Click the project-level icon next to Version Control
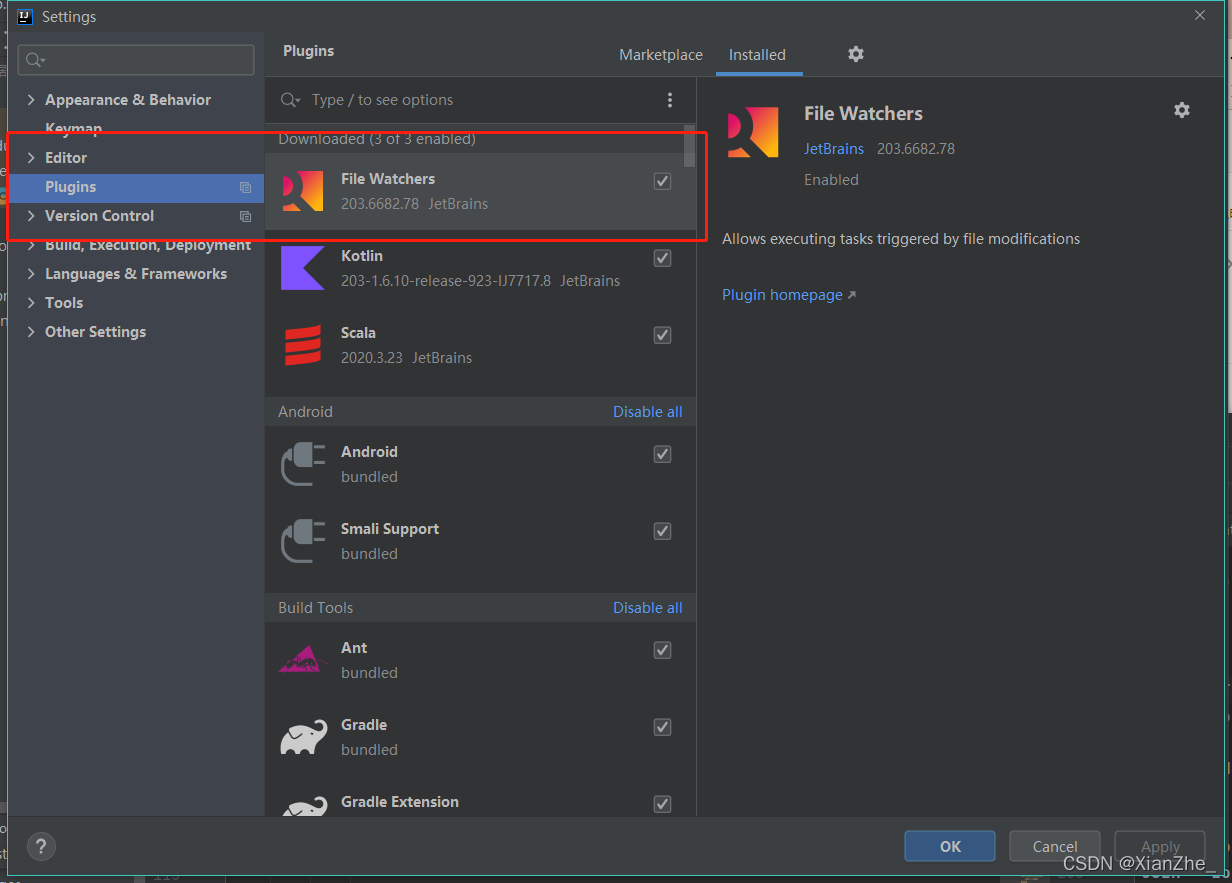 coord(245,216)
